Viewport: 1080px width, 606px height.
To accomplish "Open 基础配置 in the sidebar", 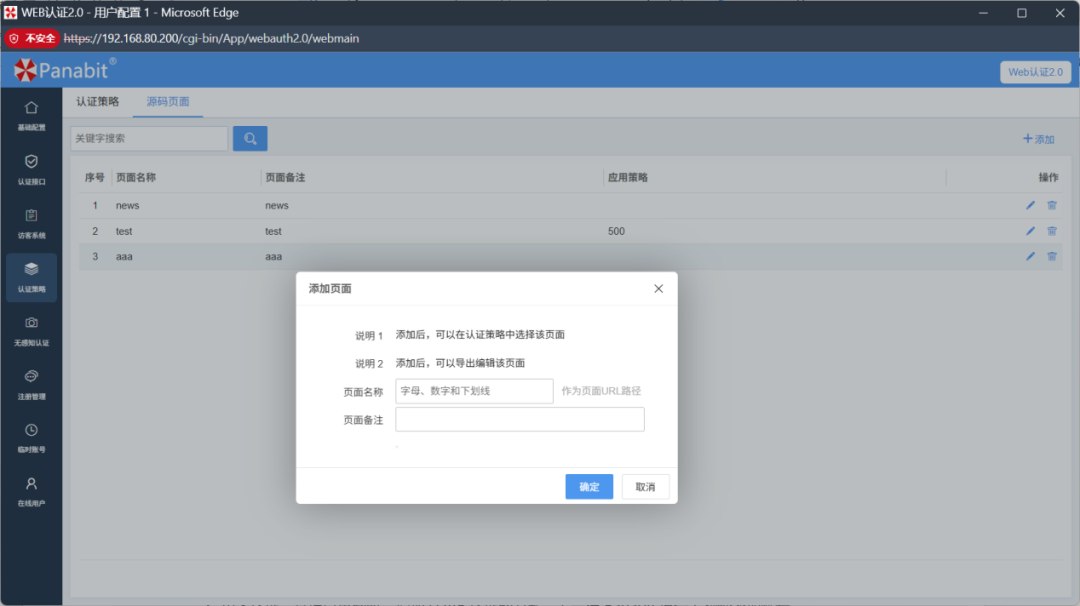I will coord(31,112).
